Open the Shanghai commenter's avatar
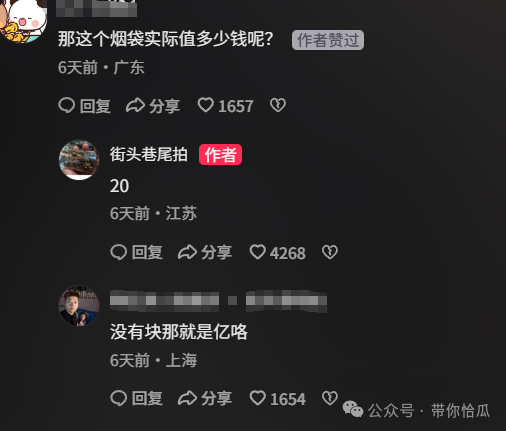506x431 pixels. coord(79,306)
